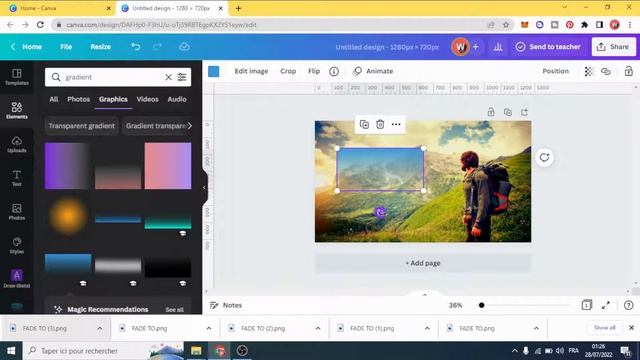Click the Animate button

point(373,71)
